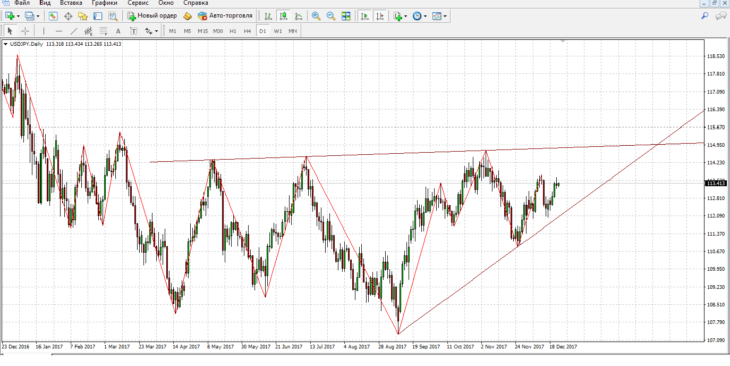Switch to H4 timeframe
The image size is (730, 366).
click(x=248, y=31)
